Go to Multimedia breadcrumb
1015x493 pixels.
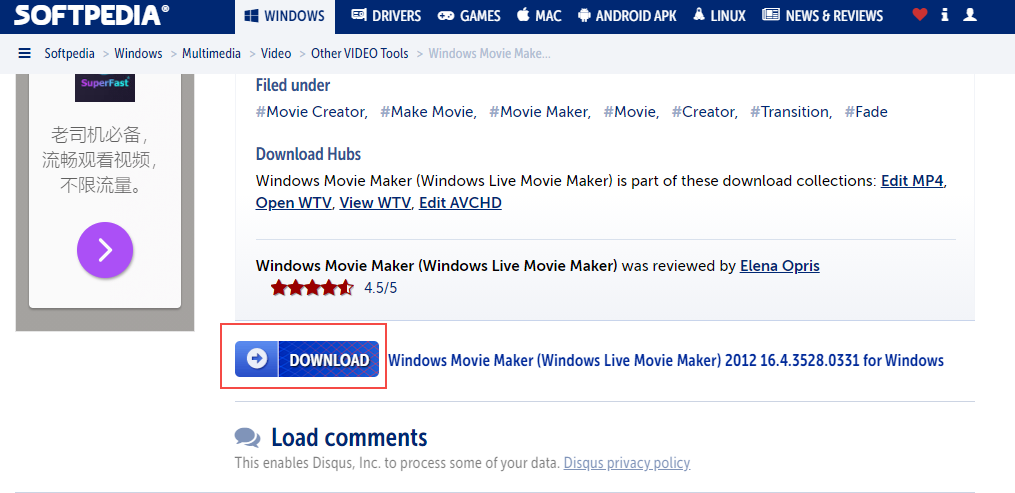tap(212, 54)
